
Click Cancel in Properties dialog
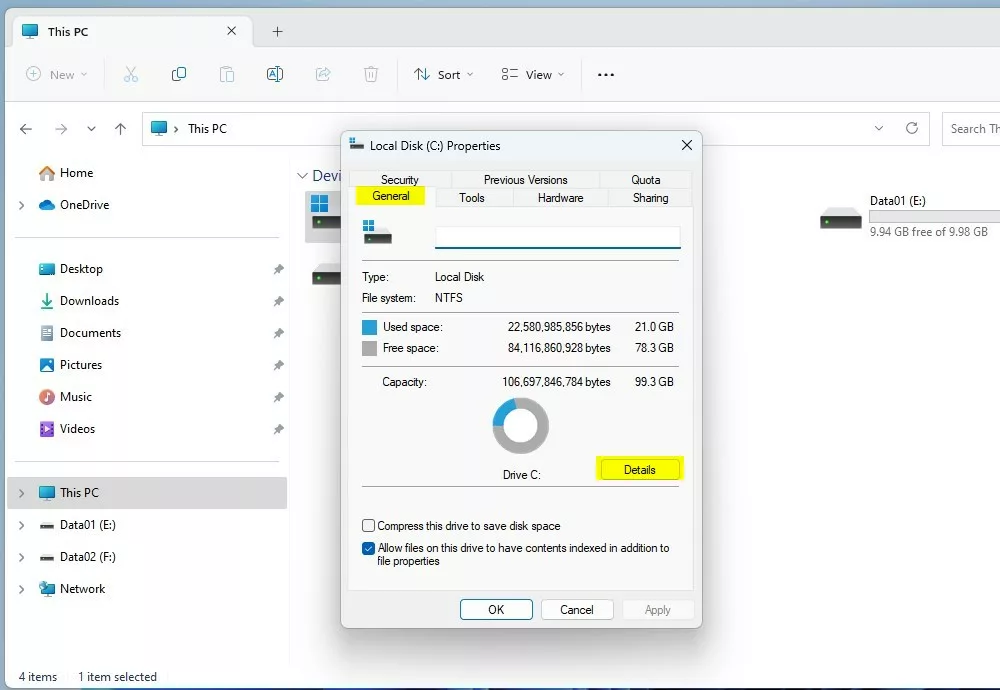point(577,610)
